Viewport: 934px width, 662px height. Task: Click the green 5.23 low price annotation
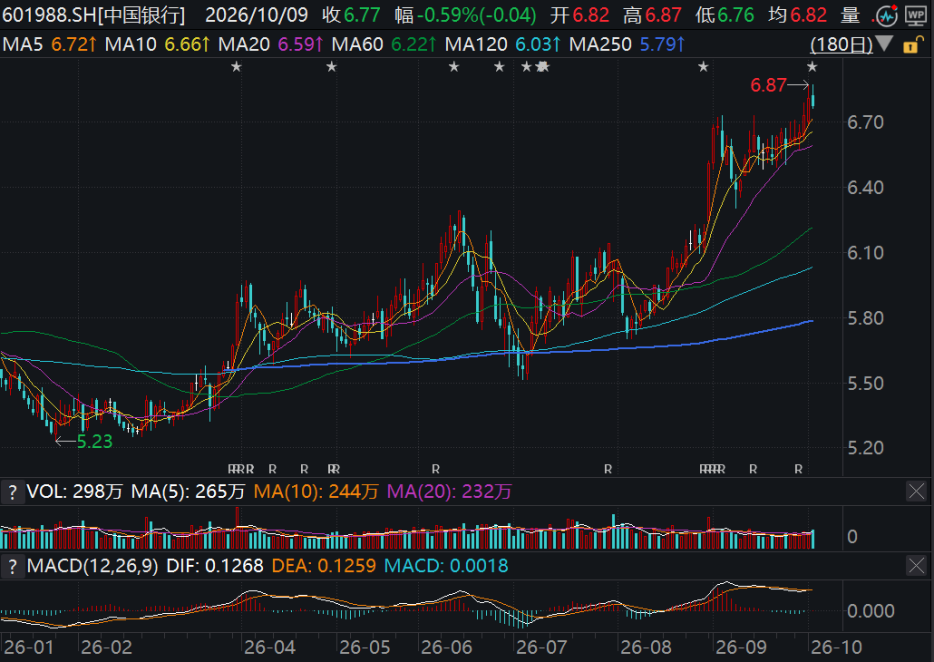click(x=95, y=442)
